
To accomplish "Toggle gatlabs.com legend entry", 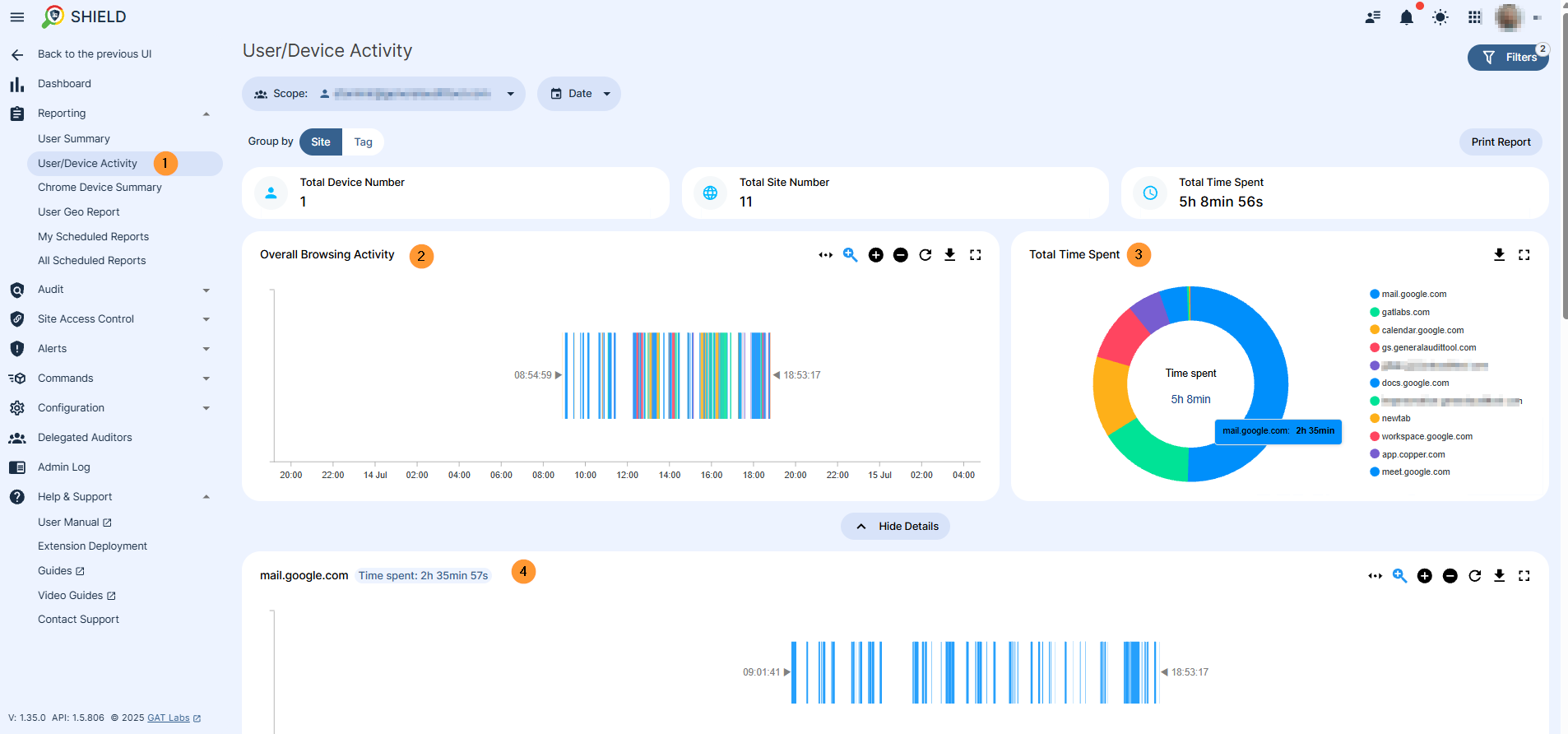I will 1400,313.
